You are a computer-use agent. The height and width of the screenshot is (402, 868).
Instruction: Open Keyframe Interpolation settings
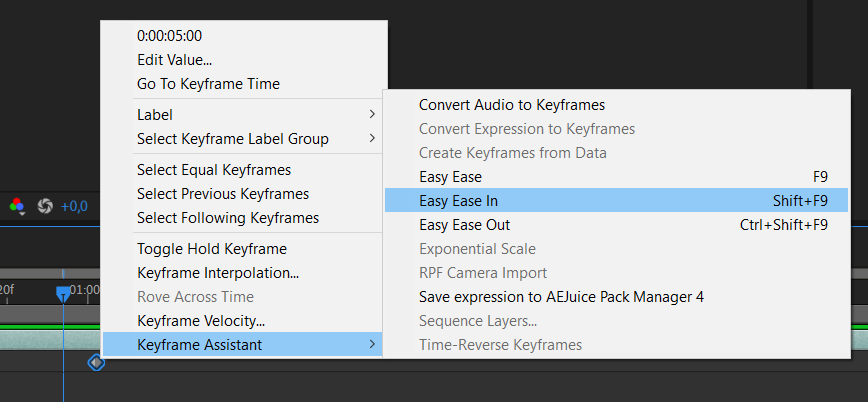218,273
